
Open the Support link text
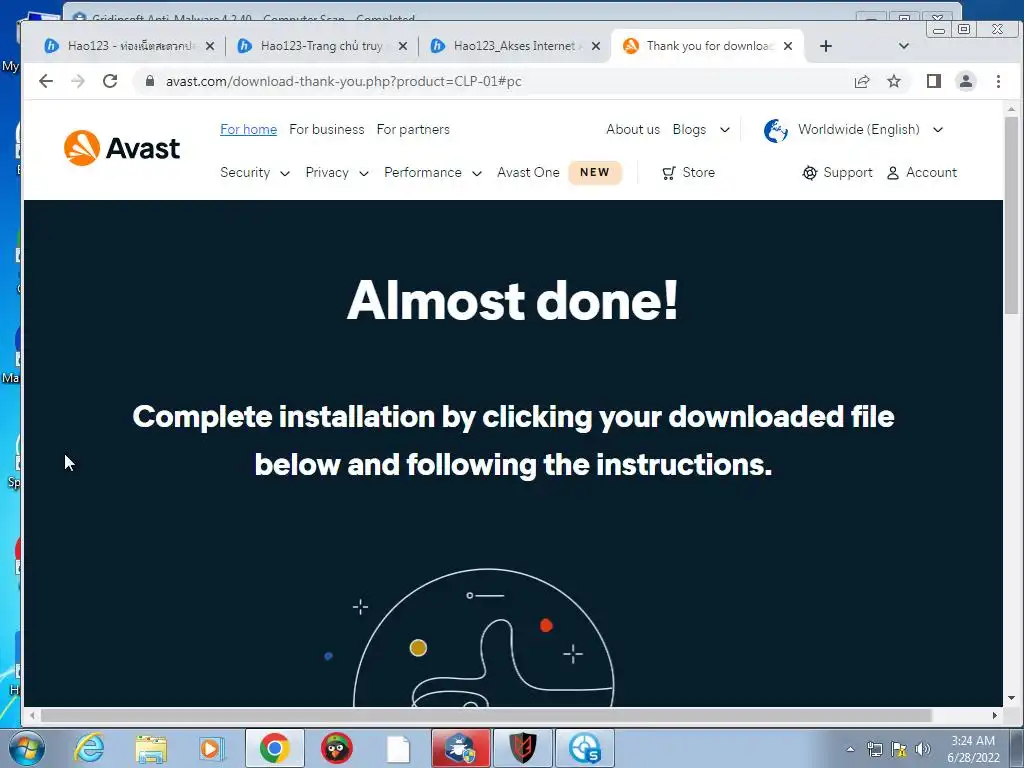(x=848, y=172)
